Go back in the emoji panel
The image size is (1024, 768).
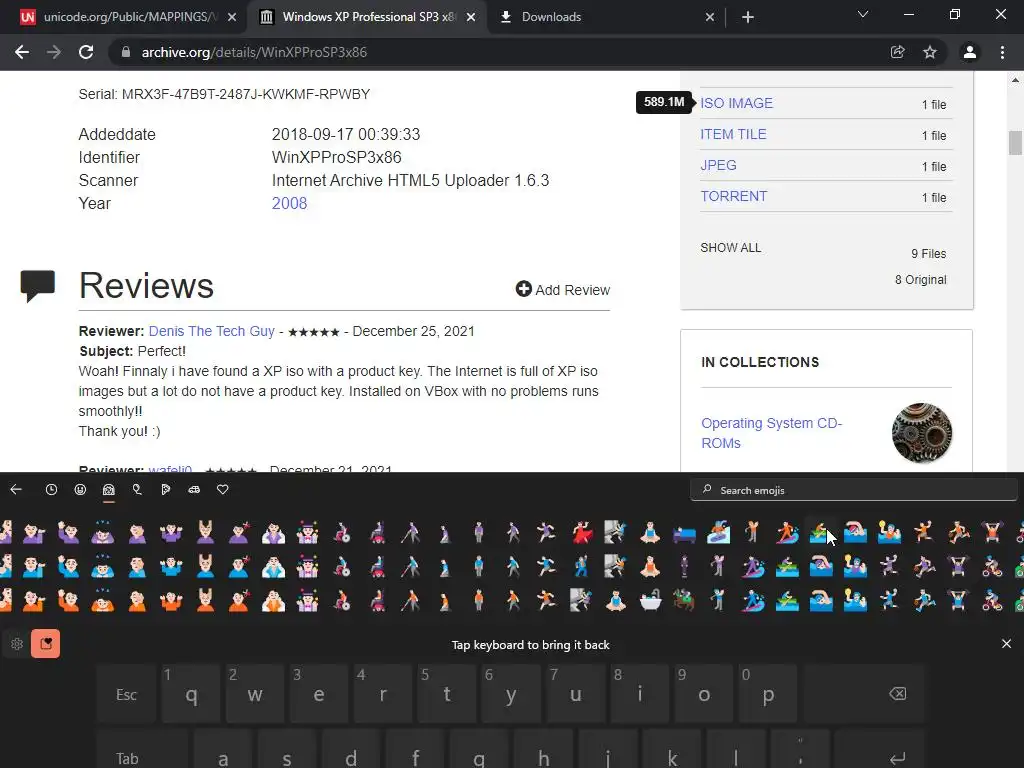[16, 490]
